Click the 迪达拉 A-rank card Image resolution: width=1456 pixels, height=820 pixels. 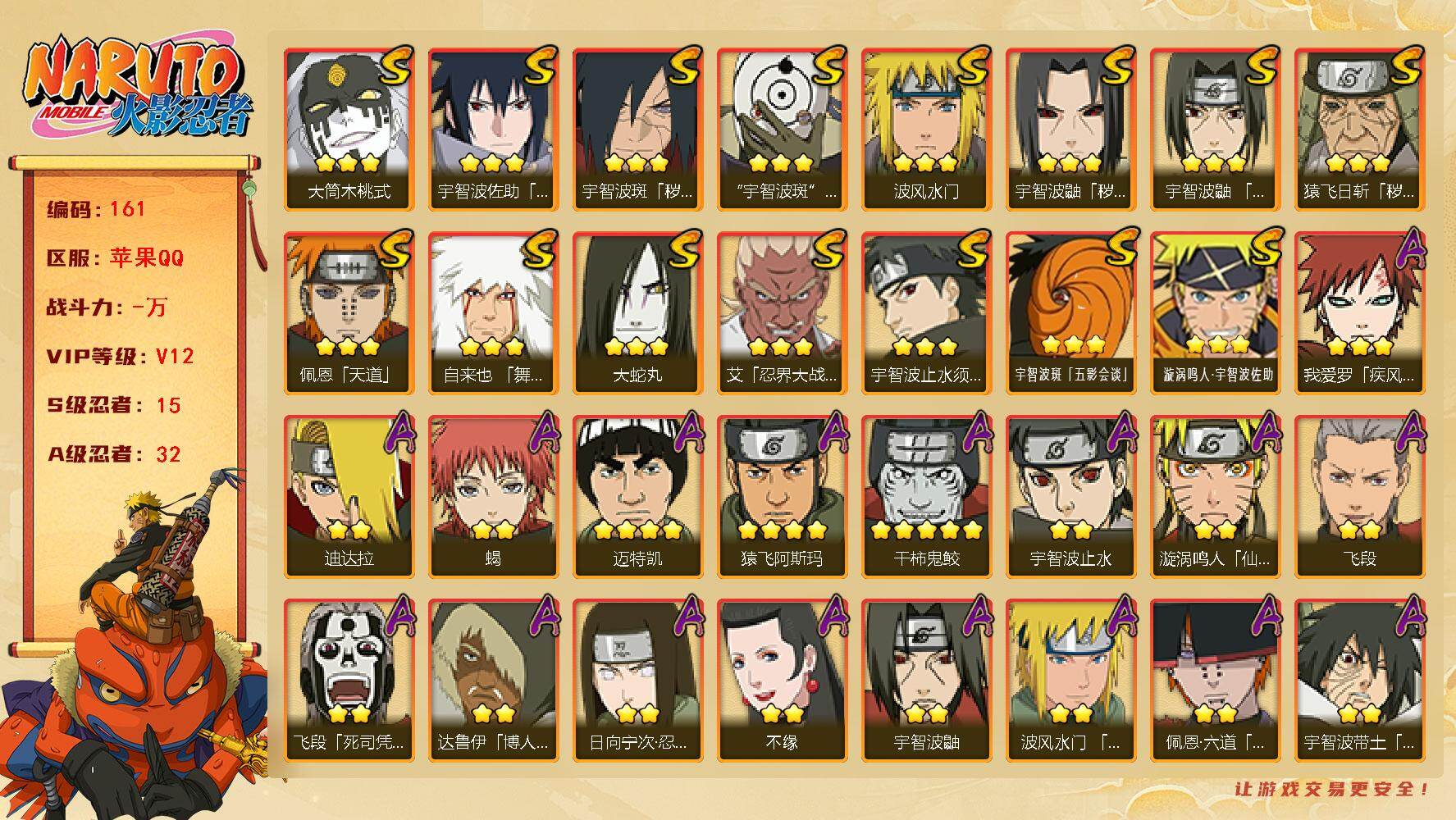pos(349,497)
